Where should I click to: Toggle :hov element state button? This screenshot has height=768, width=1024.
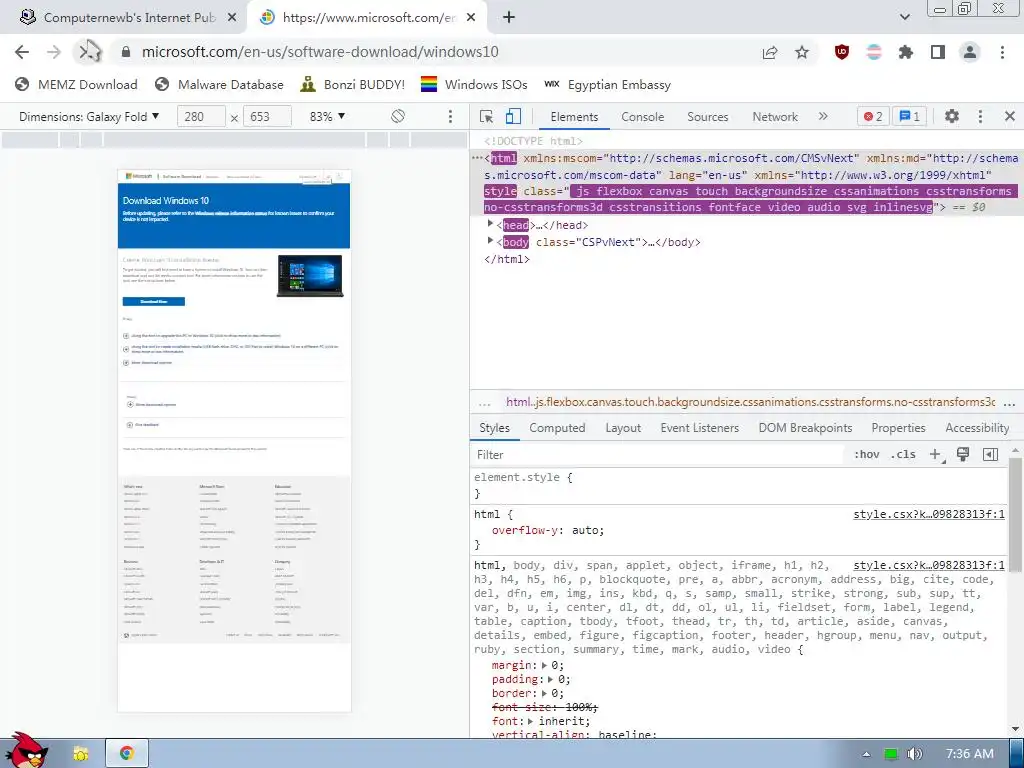click(x=867, y=455)
